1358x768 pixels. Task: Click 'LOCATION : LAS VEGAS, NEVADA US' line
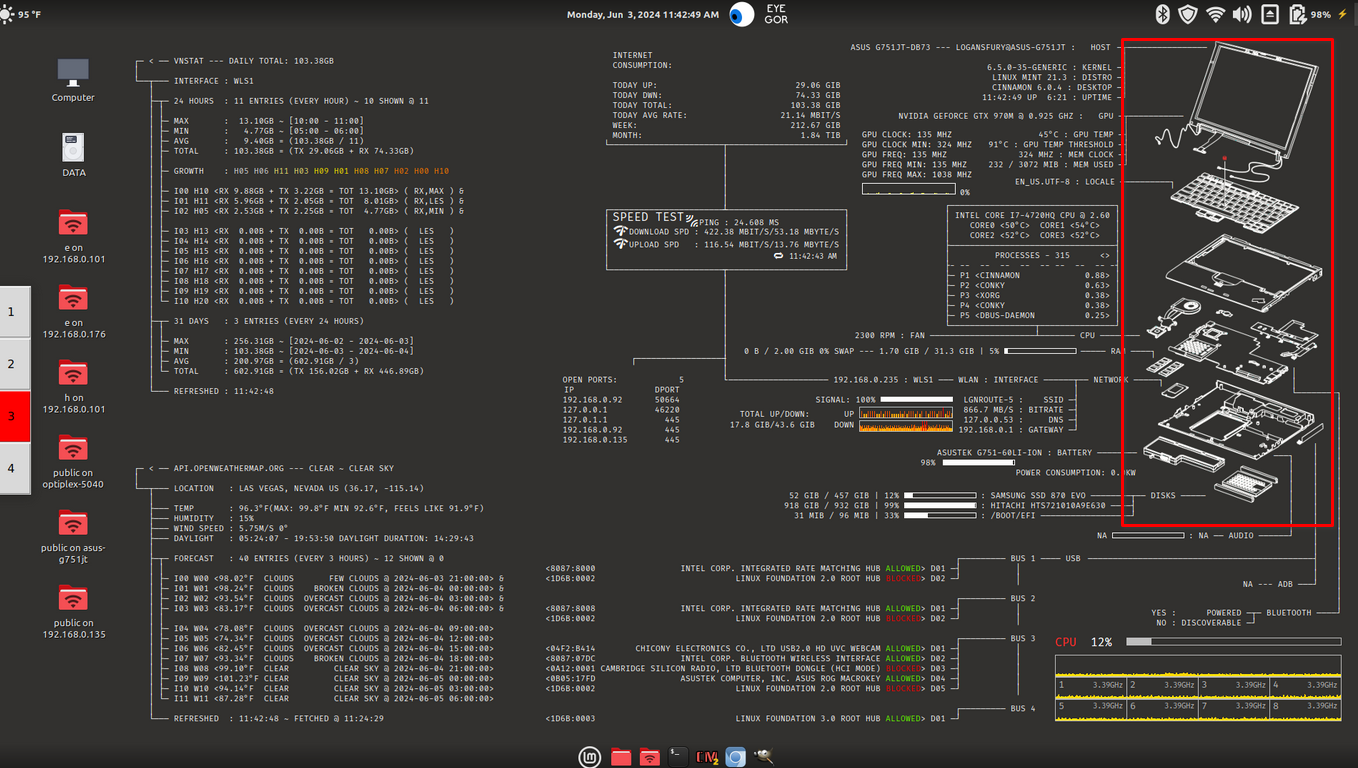pos(298,488)
